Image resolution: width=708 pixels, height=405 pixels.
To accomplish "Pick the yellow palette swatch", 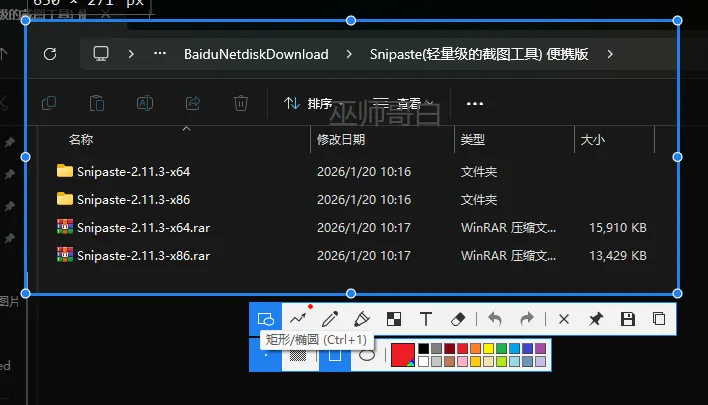I will pos(489,349).
